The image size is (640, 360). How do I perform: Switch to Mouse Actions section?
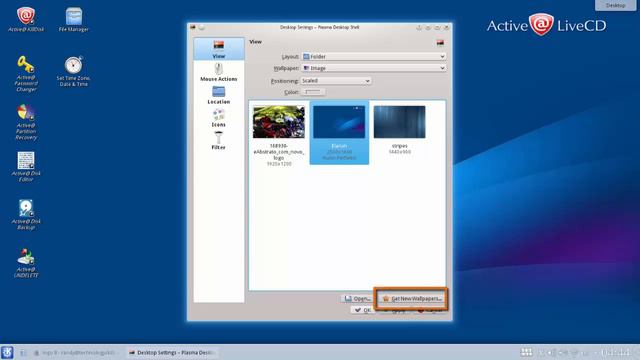[x=219, y=72]
